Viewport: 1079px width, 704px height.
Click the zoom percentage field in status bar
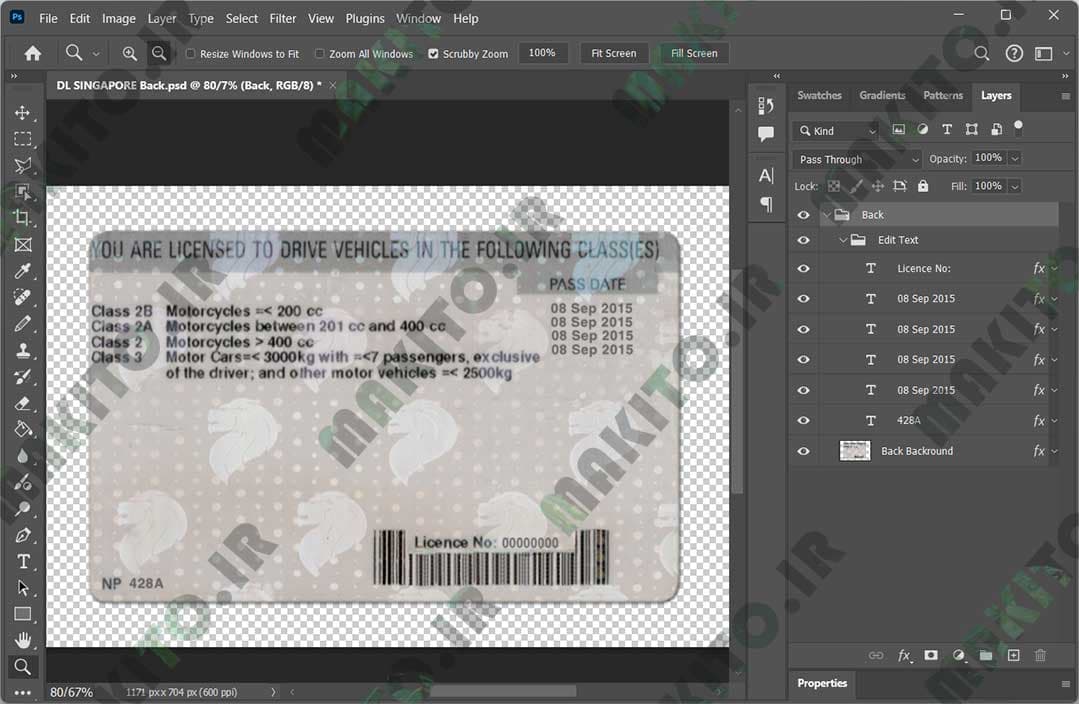(x=72, y=692)
